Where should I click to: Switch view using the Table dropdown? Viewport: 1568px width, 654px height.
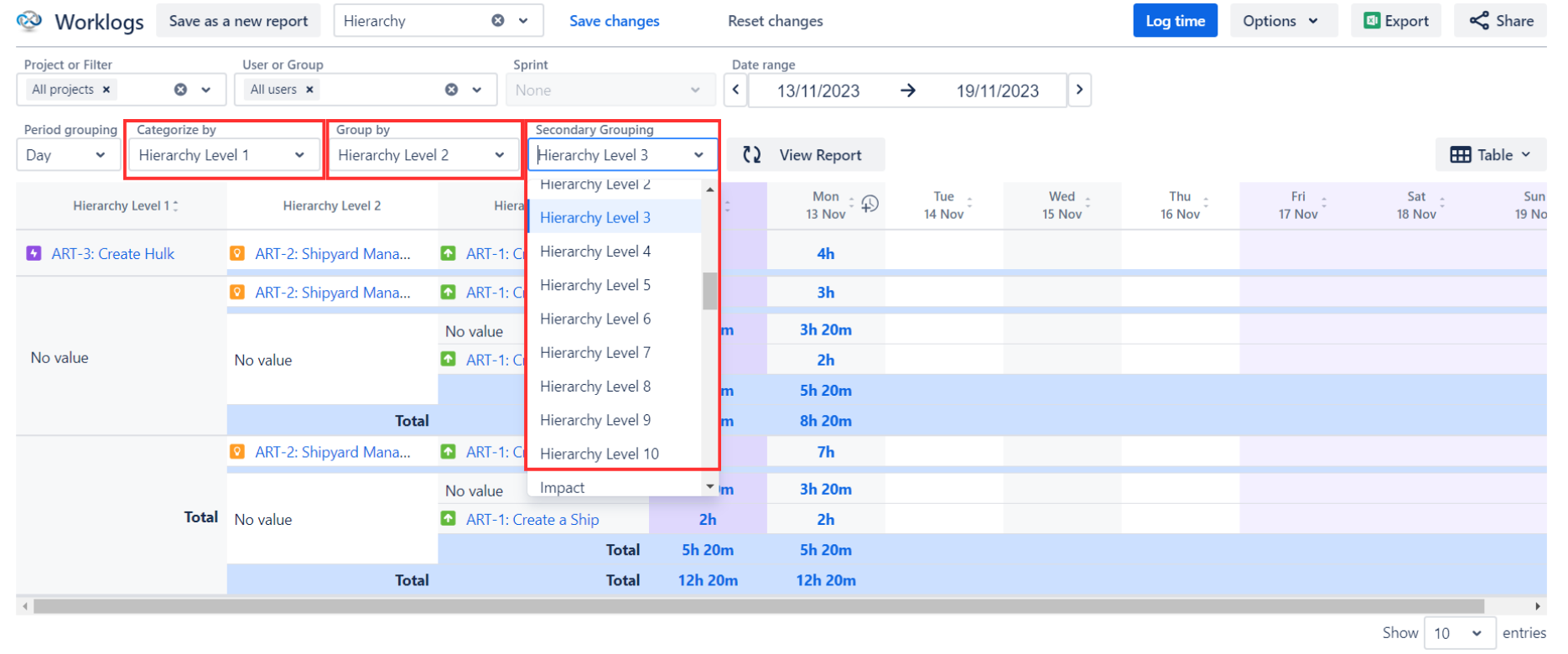point(1490,155)
